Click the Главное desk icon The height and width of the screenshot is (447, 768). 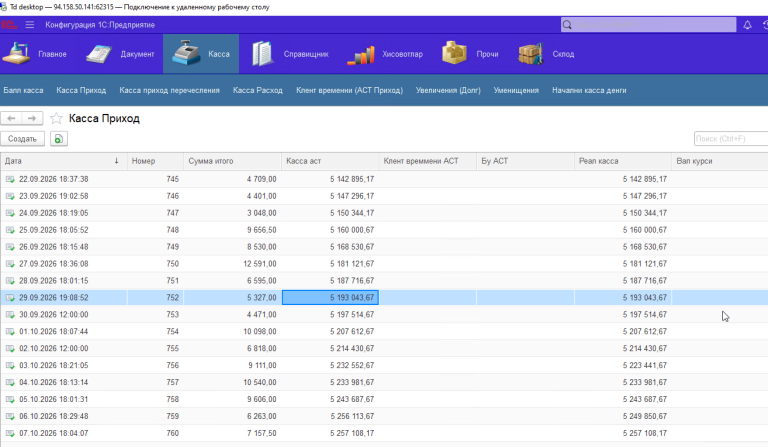point(17,54)
